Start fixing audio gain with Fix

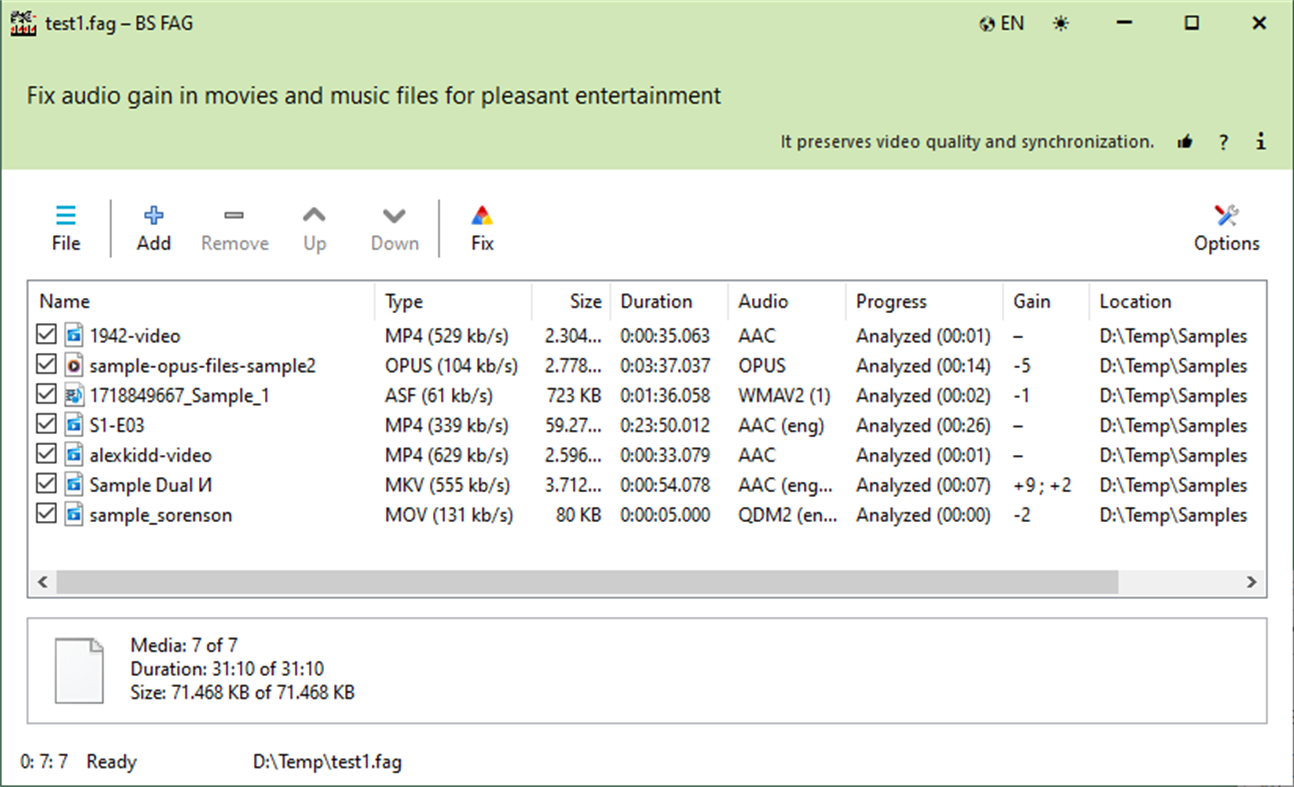point(481,226)
